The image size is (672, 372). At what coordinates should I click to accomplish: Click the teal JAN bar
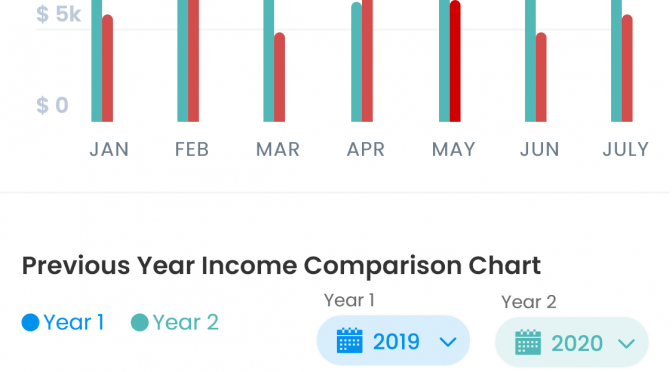(x=97, y=61)
